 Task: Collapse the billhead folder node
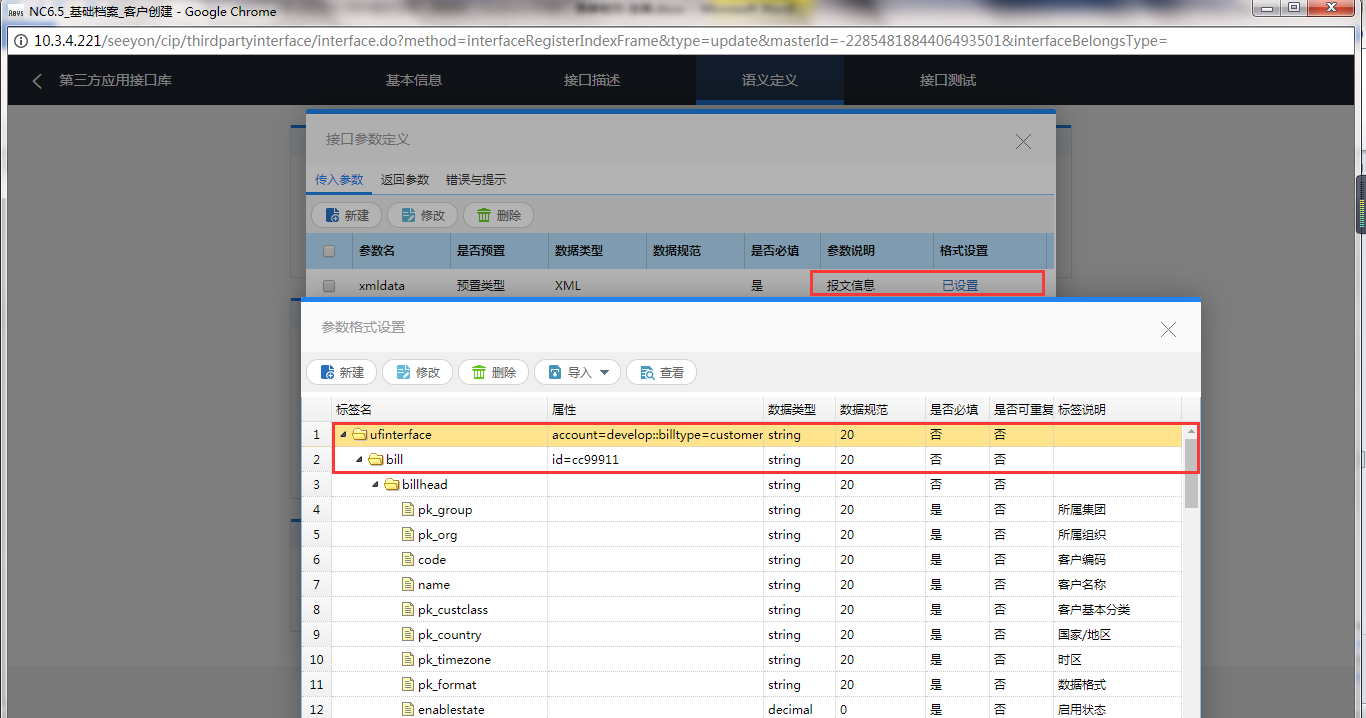click(x=377, y=485)
